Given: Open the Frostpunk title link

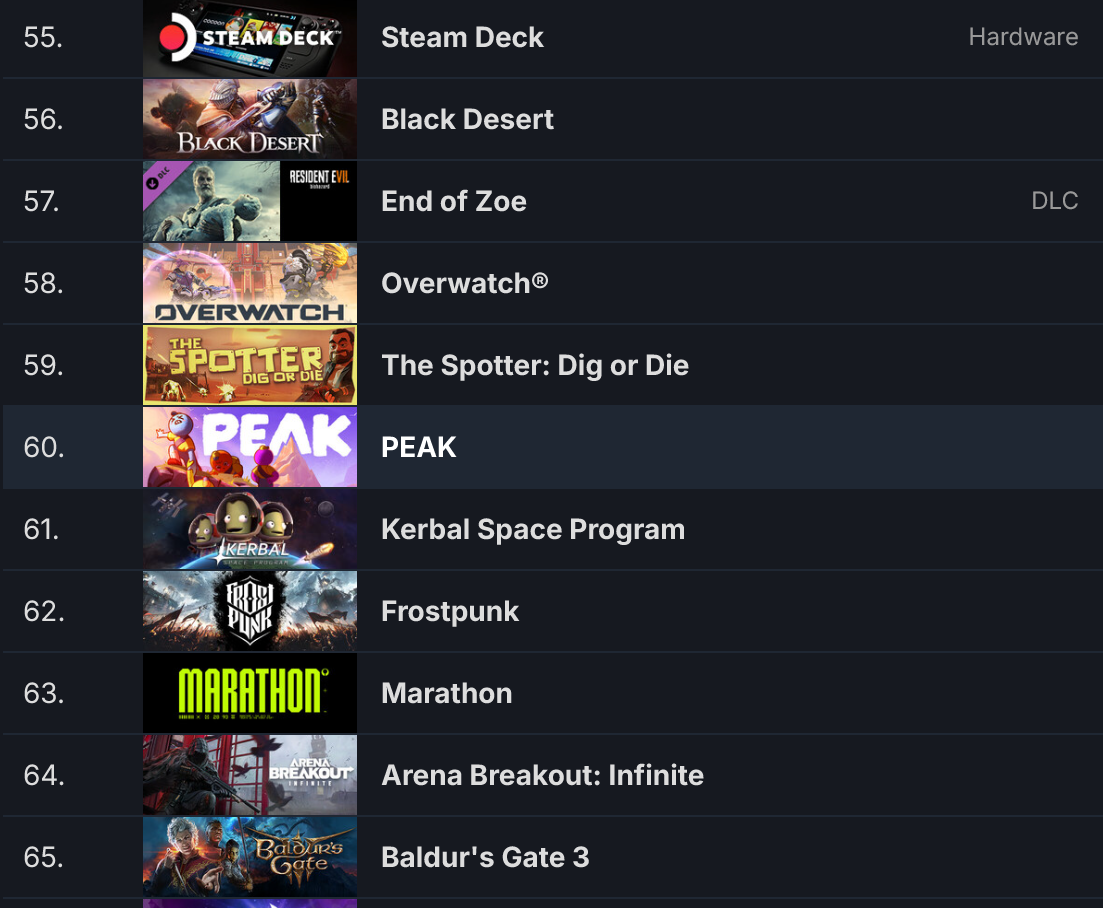Looking at the screenshot, I should point(450,611).
